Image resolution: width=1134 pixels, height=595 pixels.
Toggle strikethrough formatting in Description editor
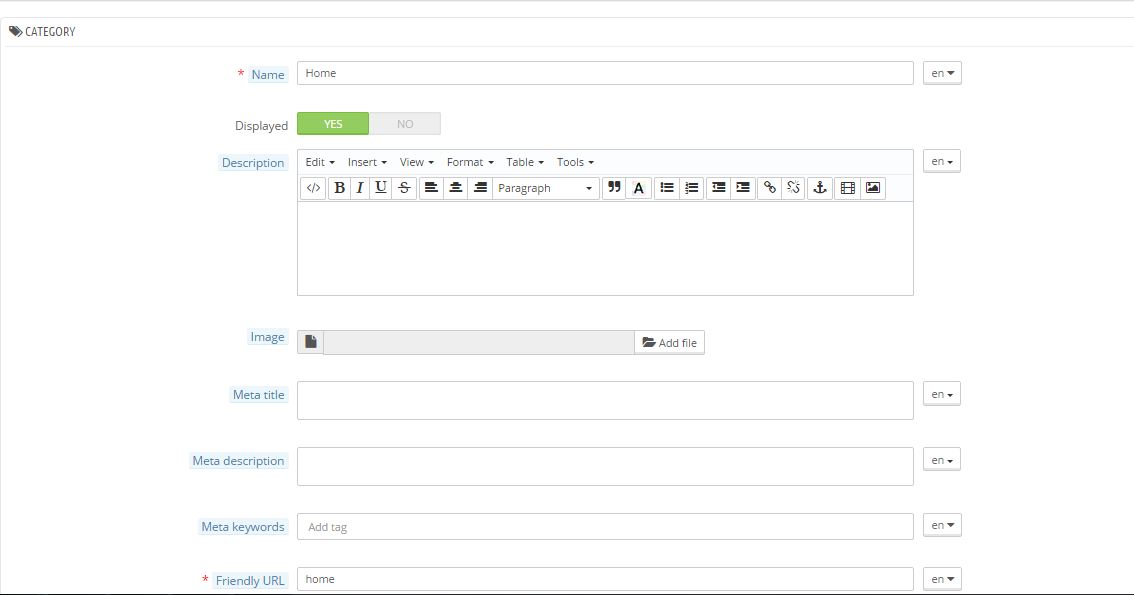(x=404, y=188)
